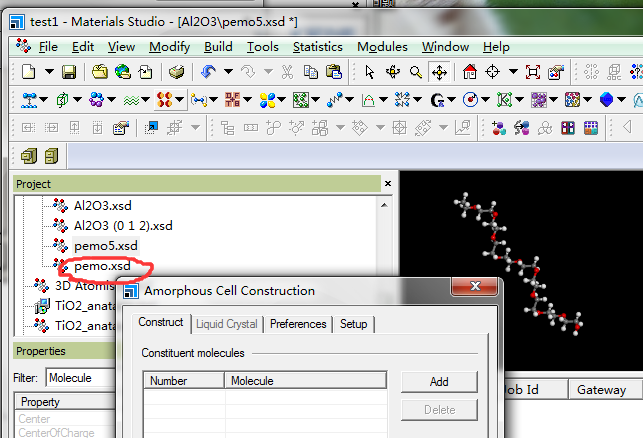Click the Undo arrow icon

click(x=208, y=72)
